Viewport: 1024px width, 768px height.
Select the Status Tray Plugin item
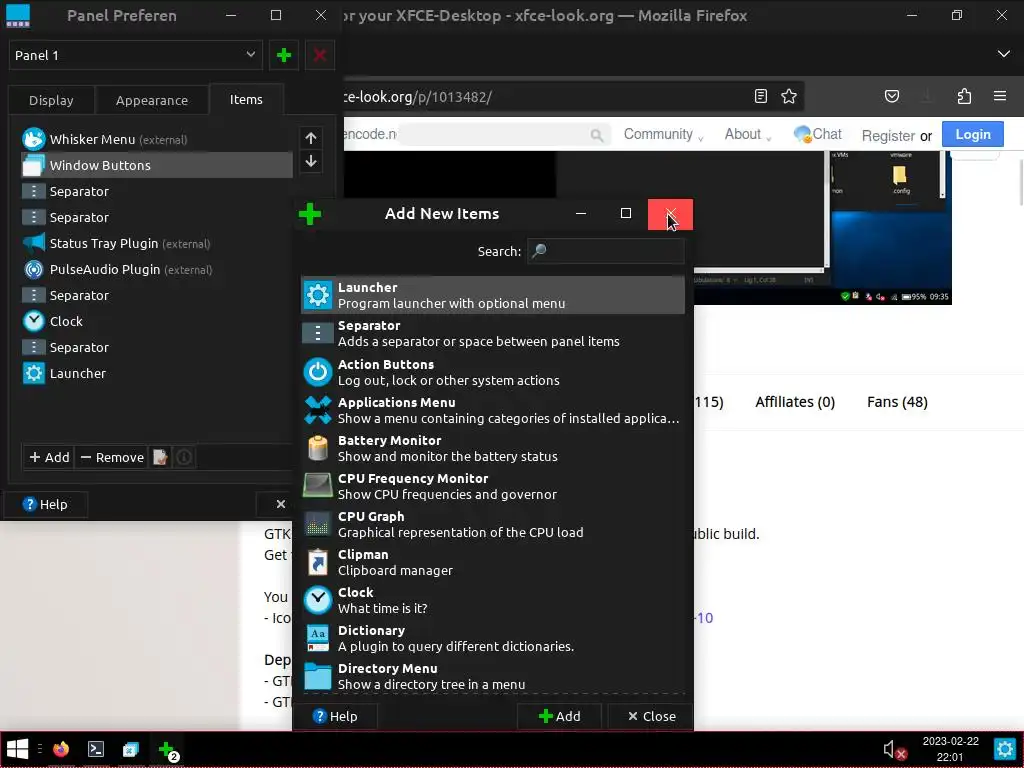click(157, 244)
